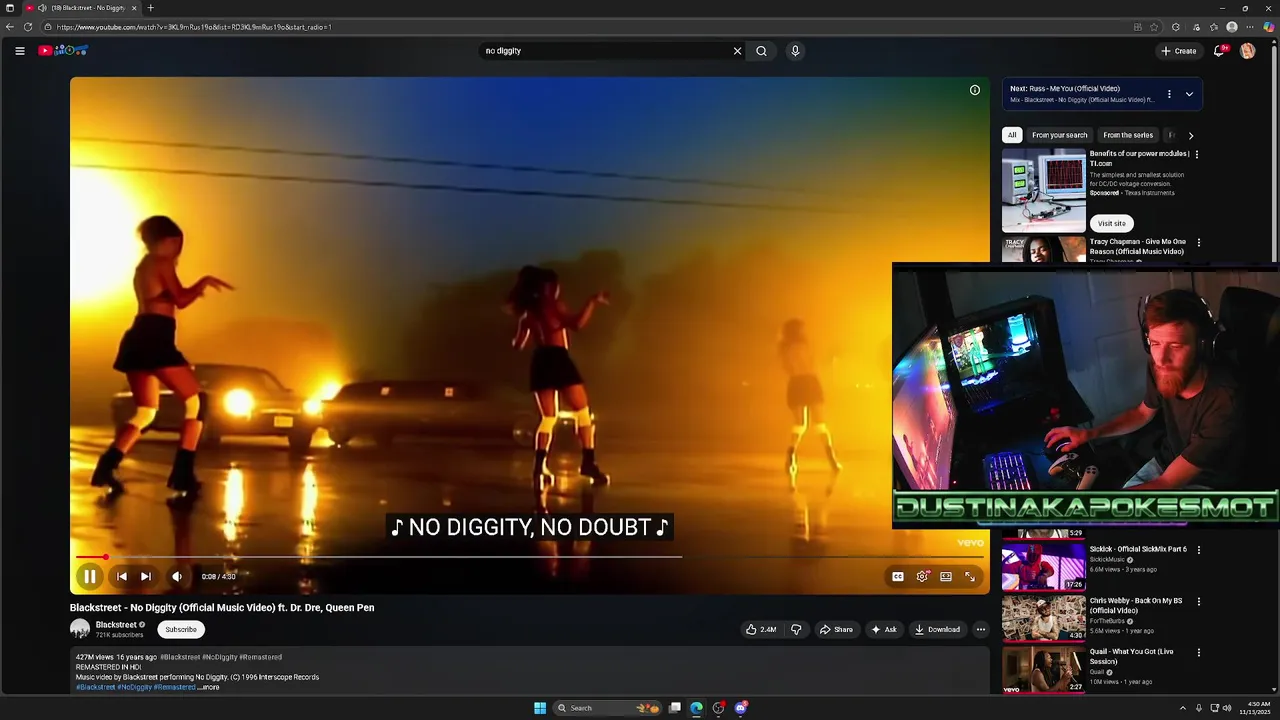This screenshot has width=1280, height=720.
Task: Expand the description with ...more
Action: 208,687
